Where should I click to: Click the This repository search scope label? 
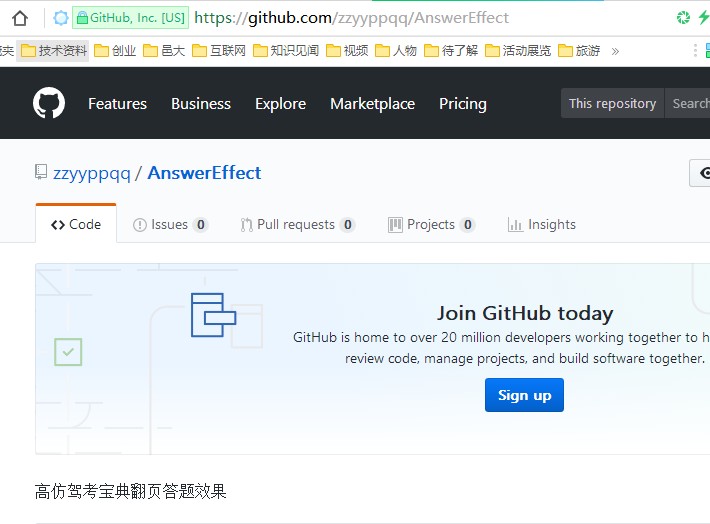click(612, 103)
